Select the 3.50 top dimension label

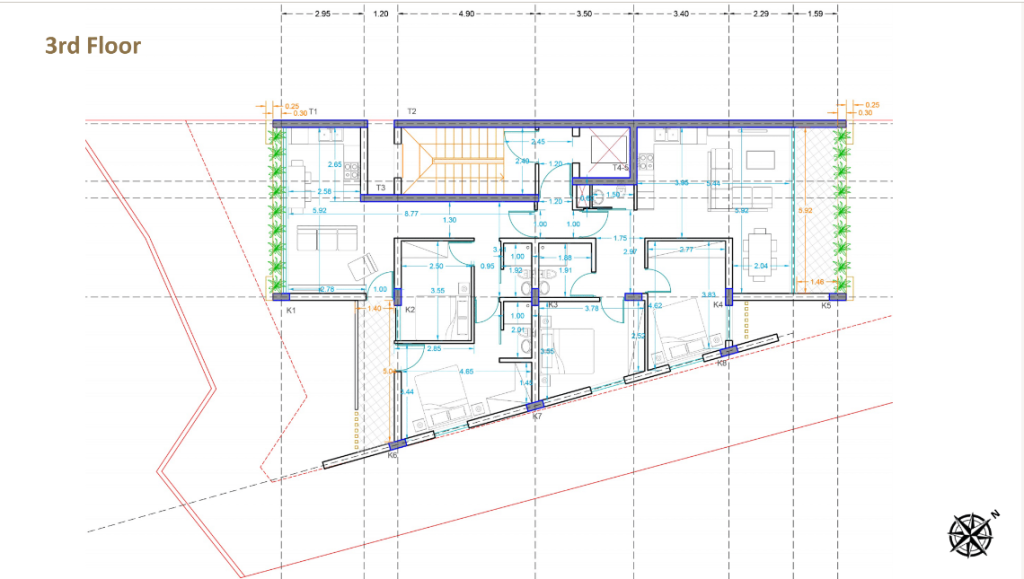584,15
